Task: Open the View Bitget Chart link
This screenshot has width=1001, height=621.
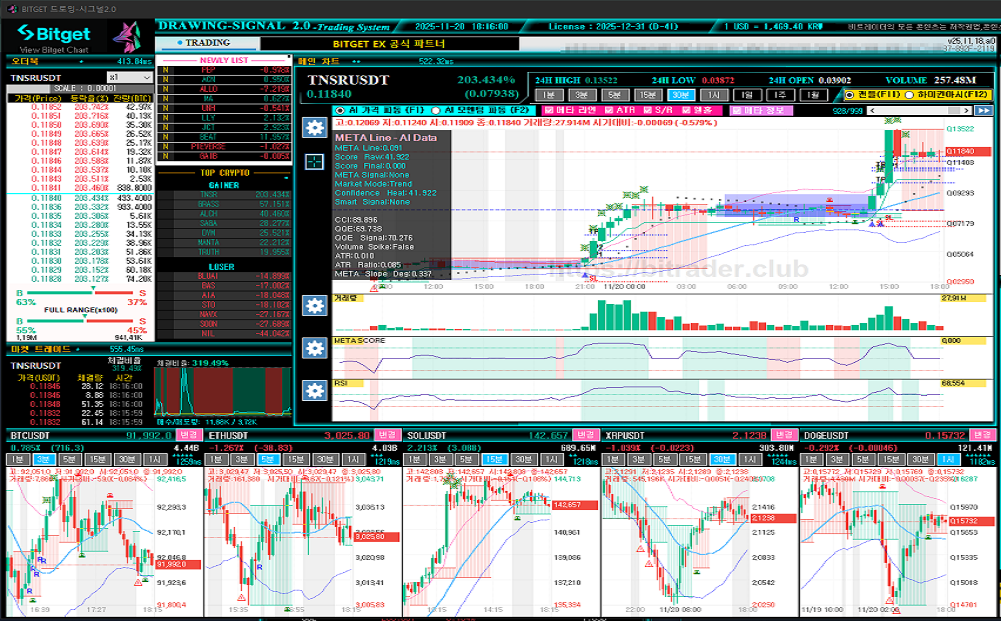Action: coord(54,50)
